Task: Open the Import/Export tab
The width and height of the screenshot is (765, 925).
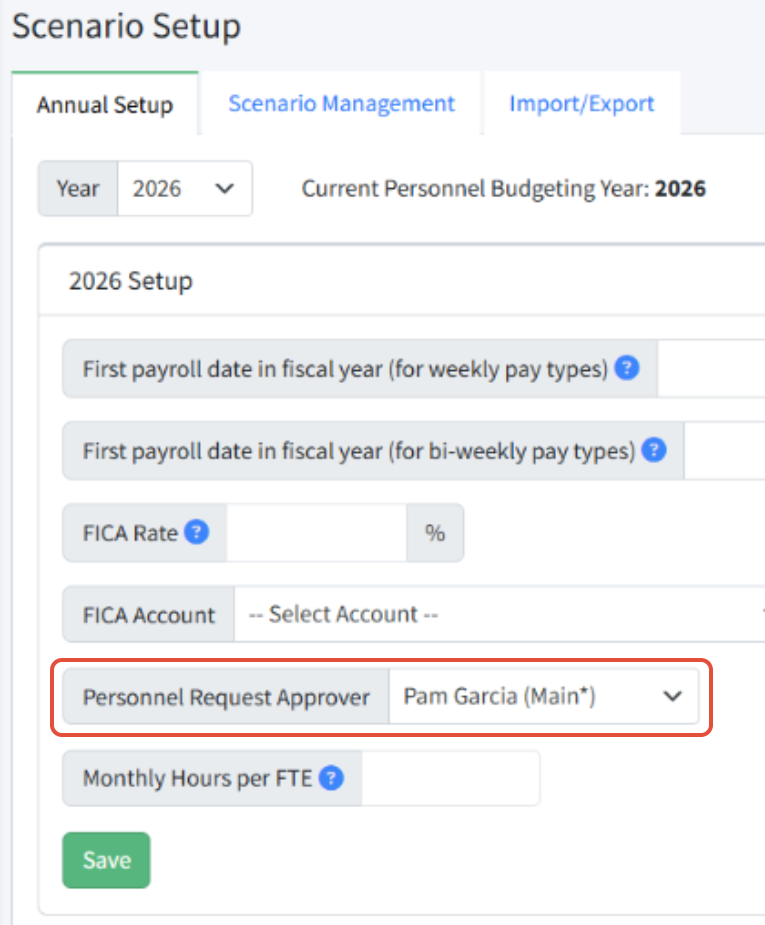Action: pos(582,103)
